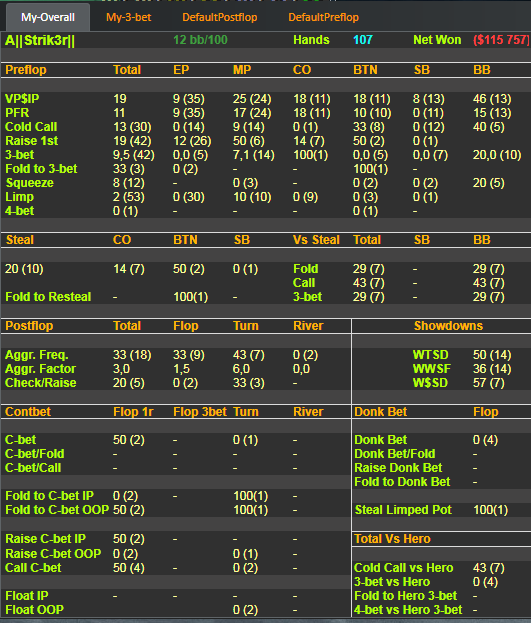
Task: Click the Raise Donk Bet label
Action: 398,468
